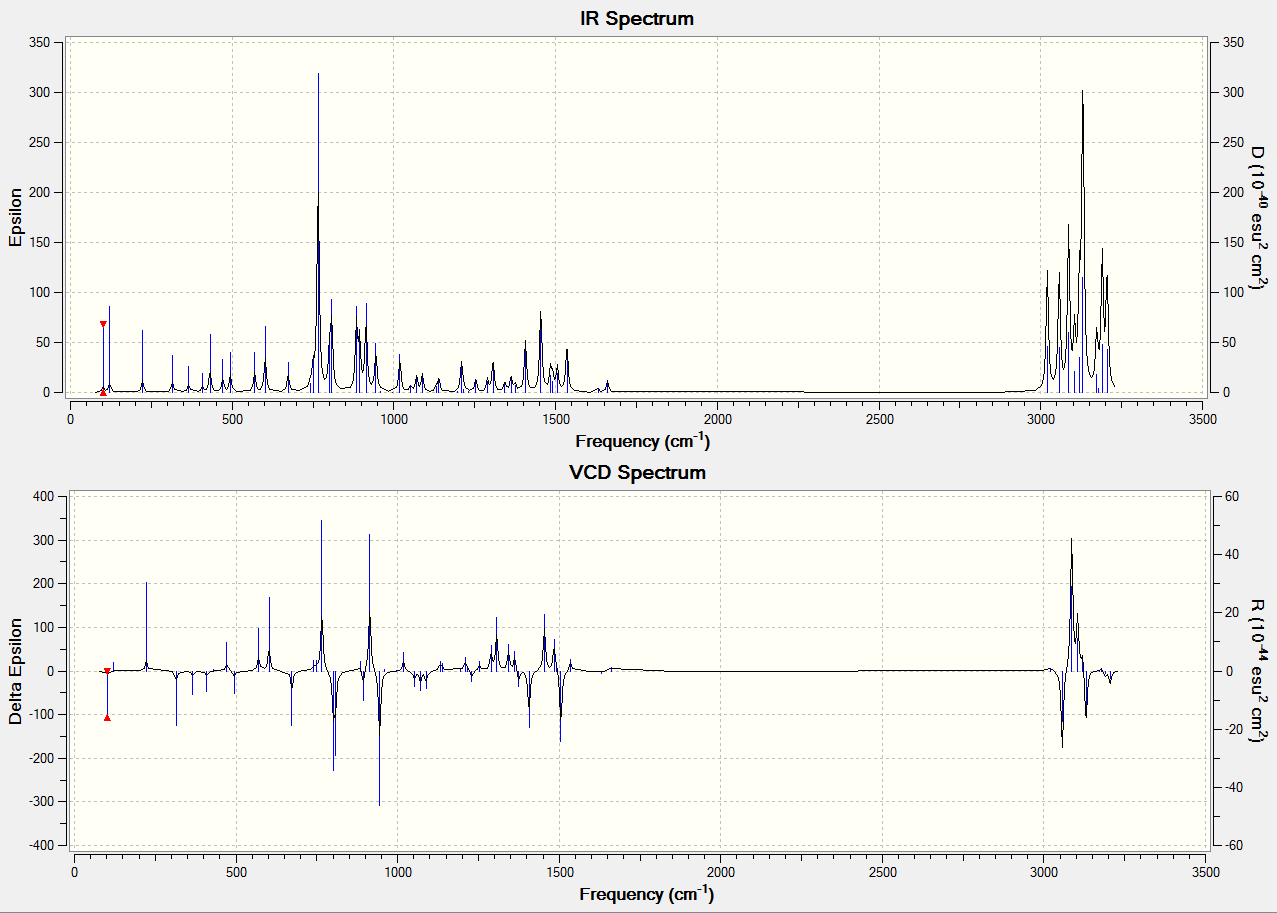Click the R (10^-44 esu² cm²) axis label
1277x913 pixels.
click(1257, 671)
